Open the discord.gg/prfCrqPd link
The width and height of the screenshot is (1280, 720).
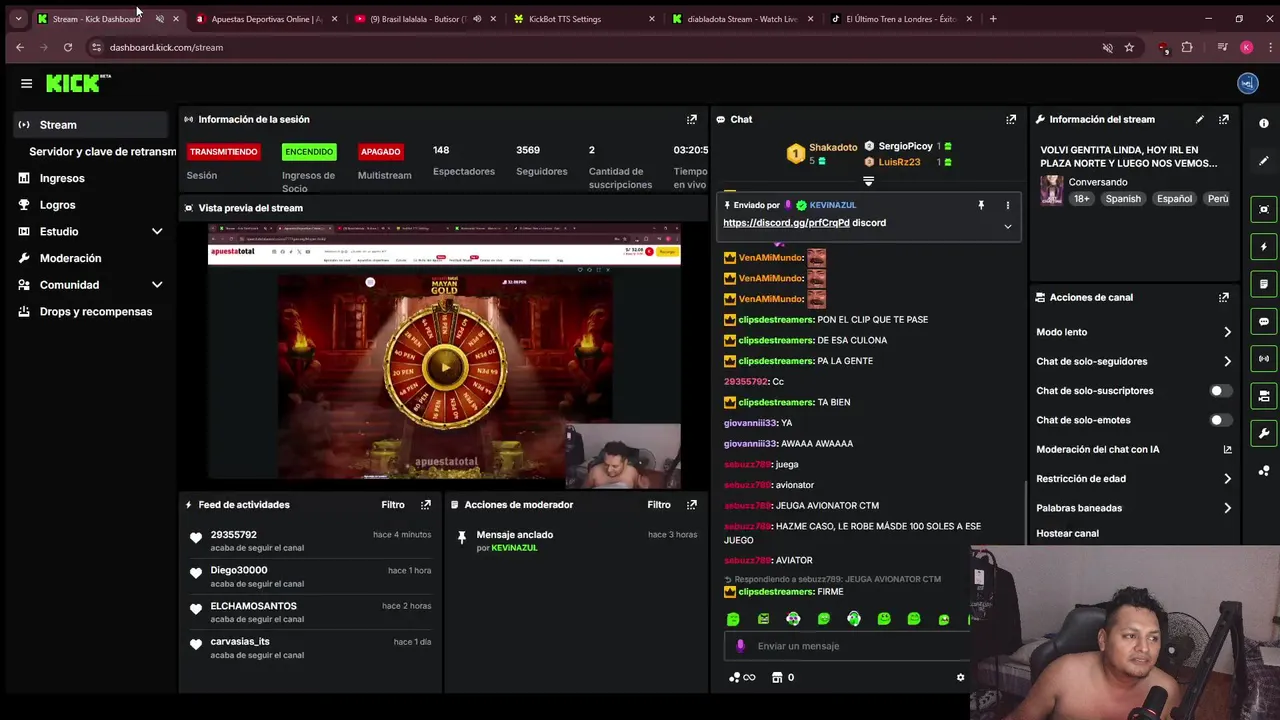786,223
